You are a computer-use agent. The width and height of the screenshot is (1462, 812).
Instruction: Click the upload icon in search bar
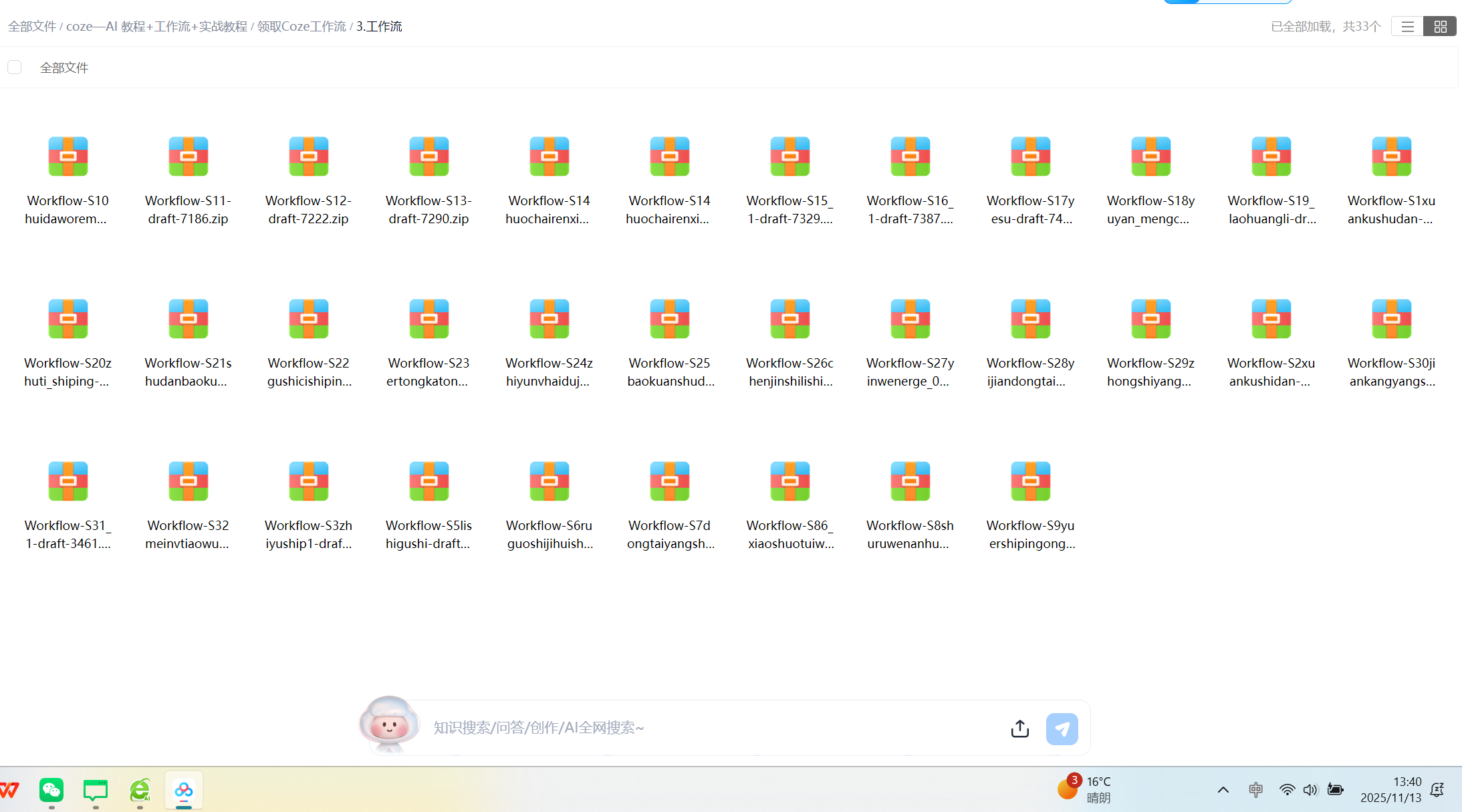(1019, 728)
